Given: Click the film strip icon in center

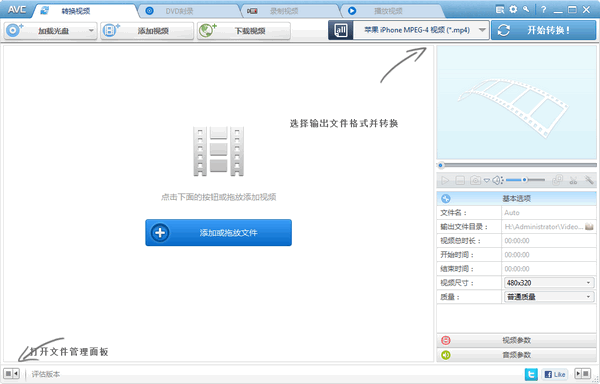Looking at the screenshot, I should tap(218, 151).
